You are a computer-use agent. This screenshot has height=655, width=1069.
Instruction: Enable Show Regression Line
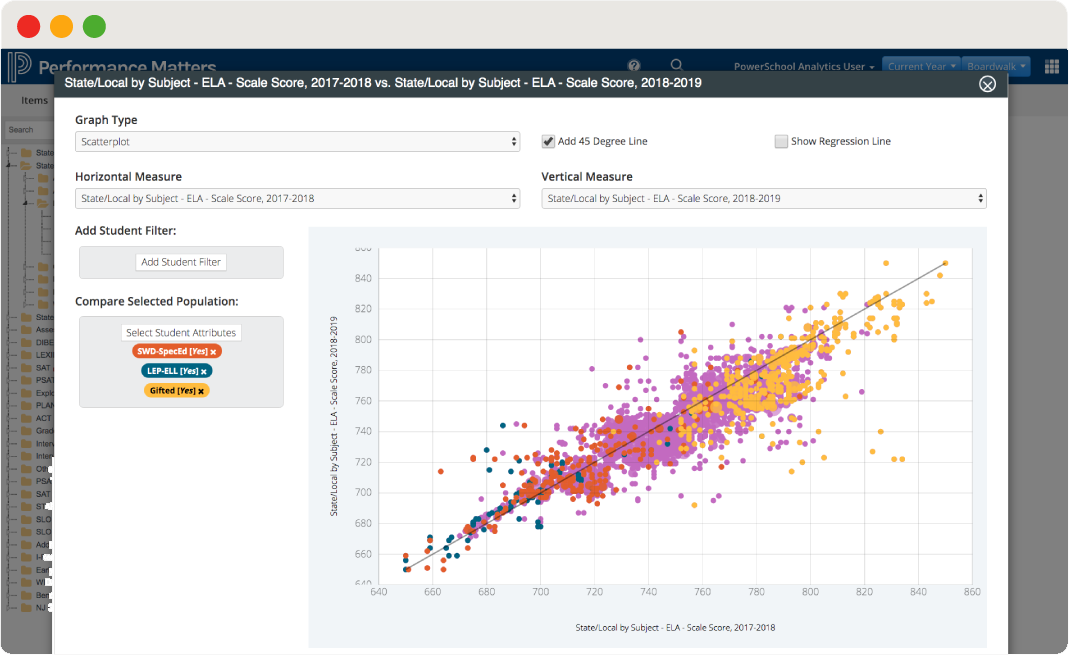(x=781, y=141)
